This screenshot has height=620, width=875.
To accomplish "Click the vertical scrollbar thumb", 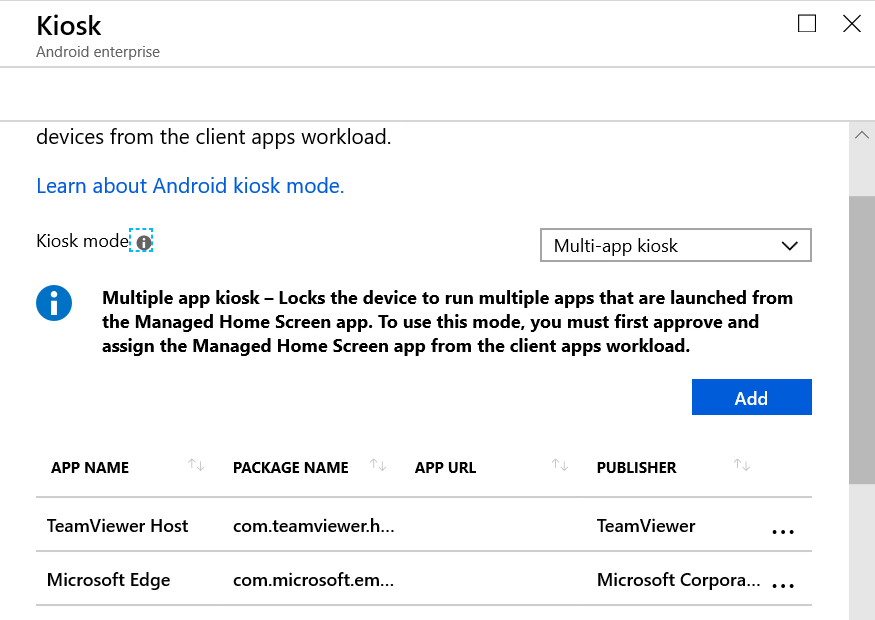I will pos(862,340).
